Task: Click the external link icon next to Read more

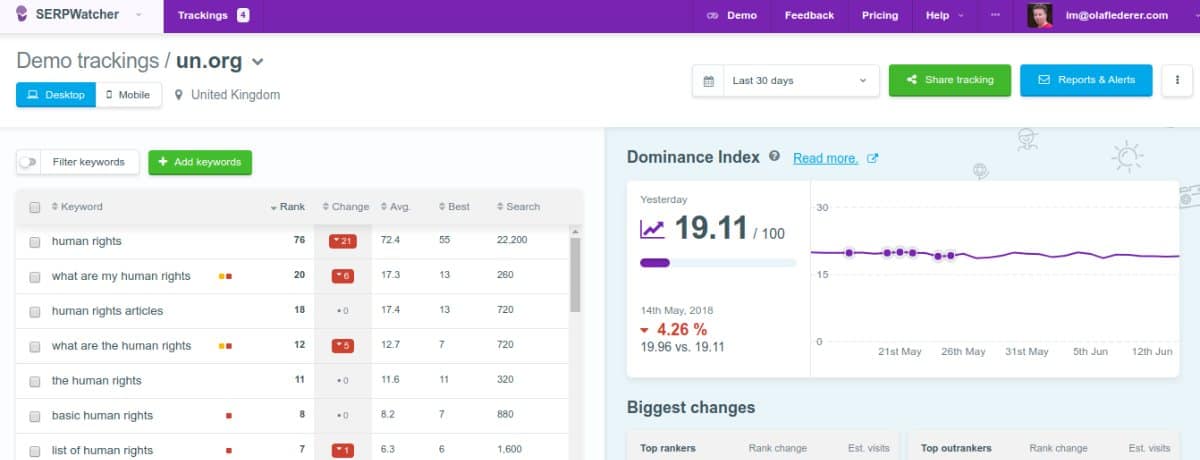Action: (872, 158)
